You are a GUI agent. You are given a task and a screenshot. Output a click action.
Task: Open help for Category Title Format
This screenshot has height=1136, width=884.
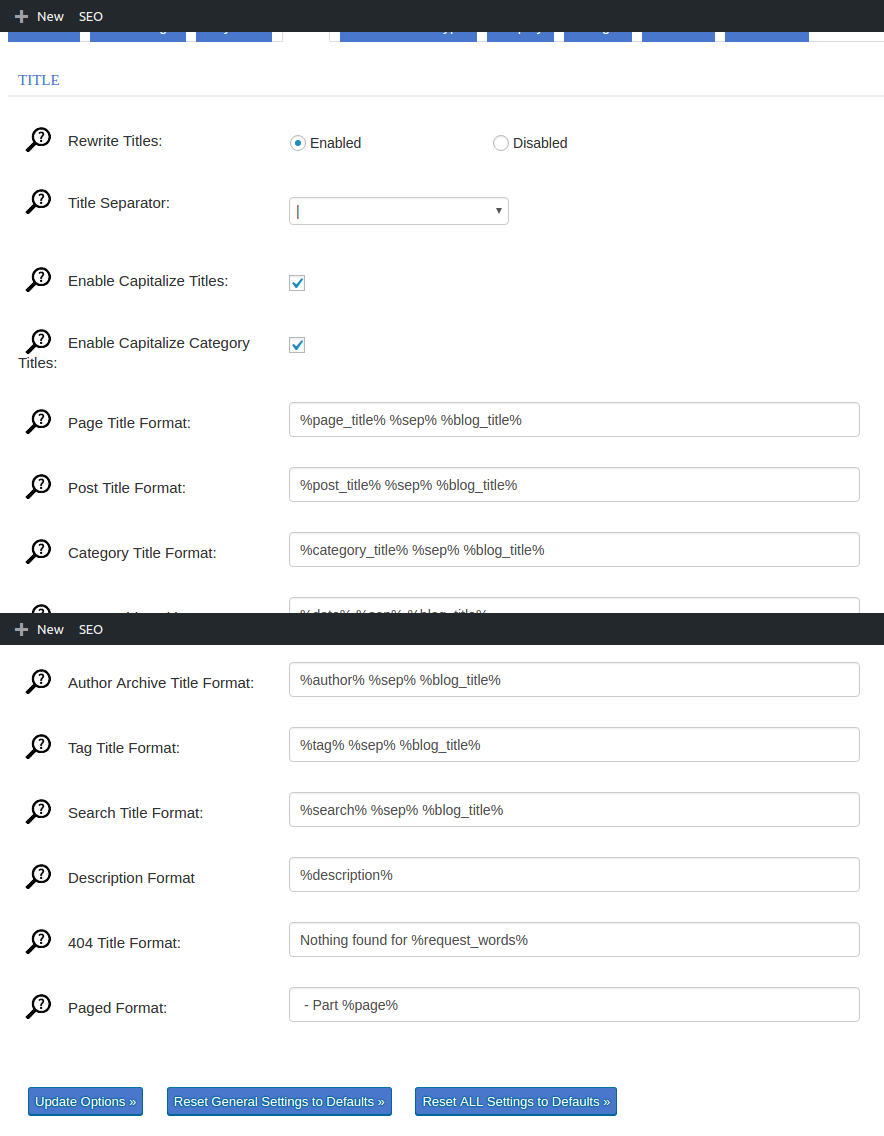pos(37,550)
